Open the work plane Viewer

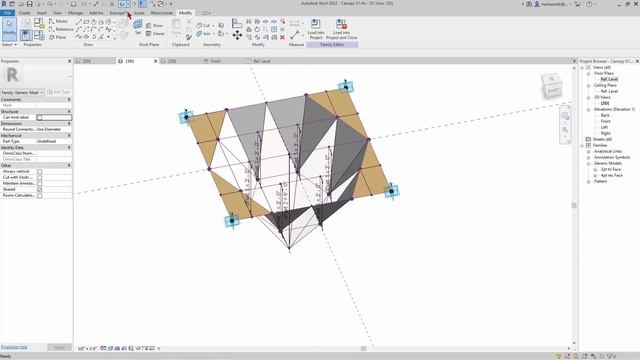[155, 33]
